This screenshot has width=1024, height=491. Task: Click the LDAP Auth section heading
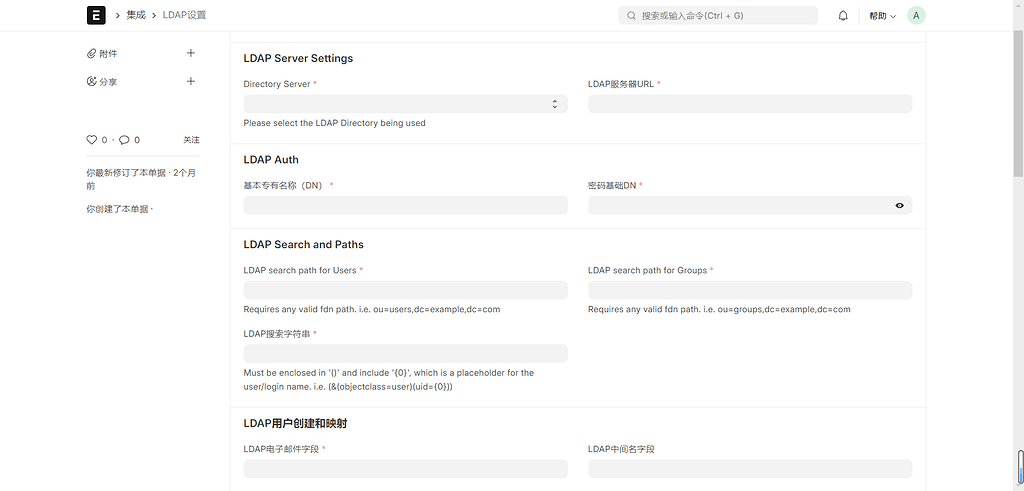click(x=271, y=159)
